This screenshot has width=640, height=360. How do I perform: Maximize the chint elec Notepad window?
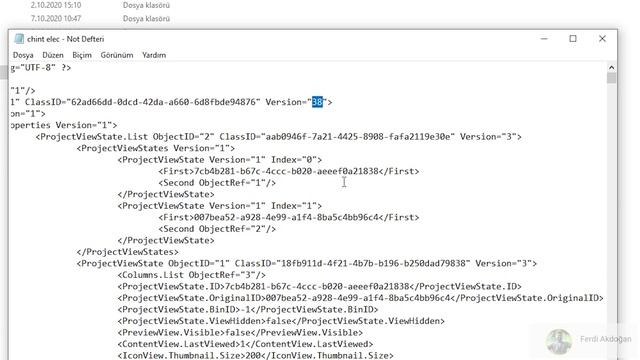(x=573, y=38)
